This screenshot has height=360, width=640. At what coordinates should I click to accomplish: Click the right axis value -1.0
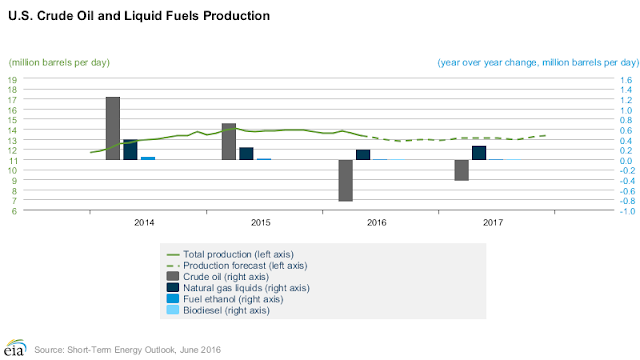pos(627,211)
